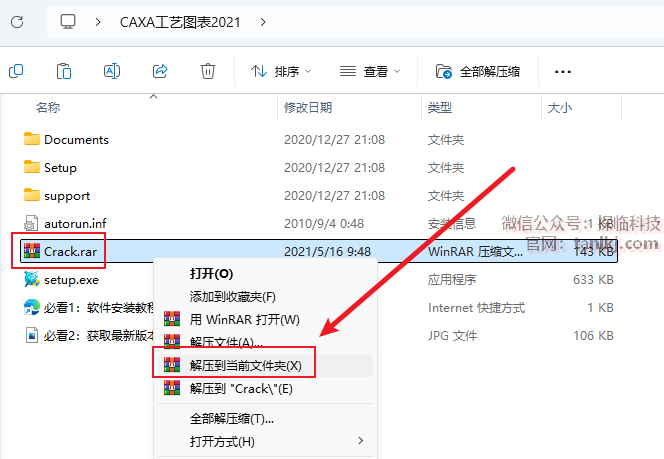Sort by the 大小 column header
Viewport: 664px width, 459px height.
(x=559, y=108)
